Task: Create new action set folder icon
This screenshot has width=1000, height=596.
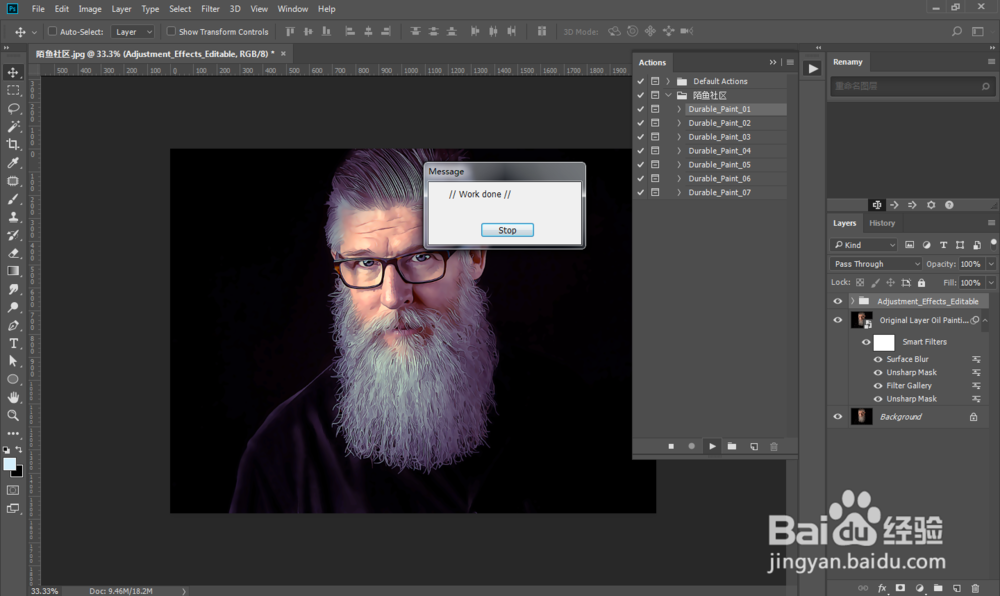Action: coord(732,446)
